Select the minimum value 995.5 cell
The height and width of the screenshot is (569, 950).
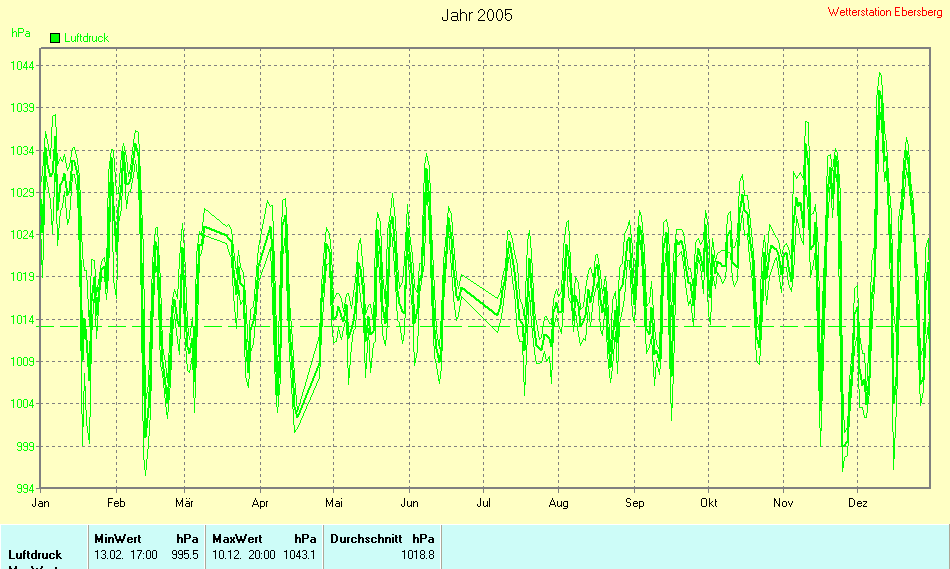tap(185, 554)
